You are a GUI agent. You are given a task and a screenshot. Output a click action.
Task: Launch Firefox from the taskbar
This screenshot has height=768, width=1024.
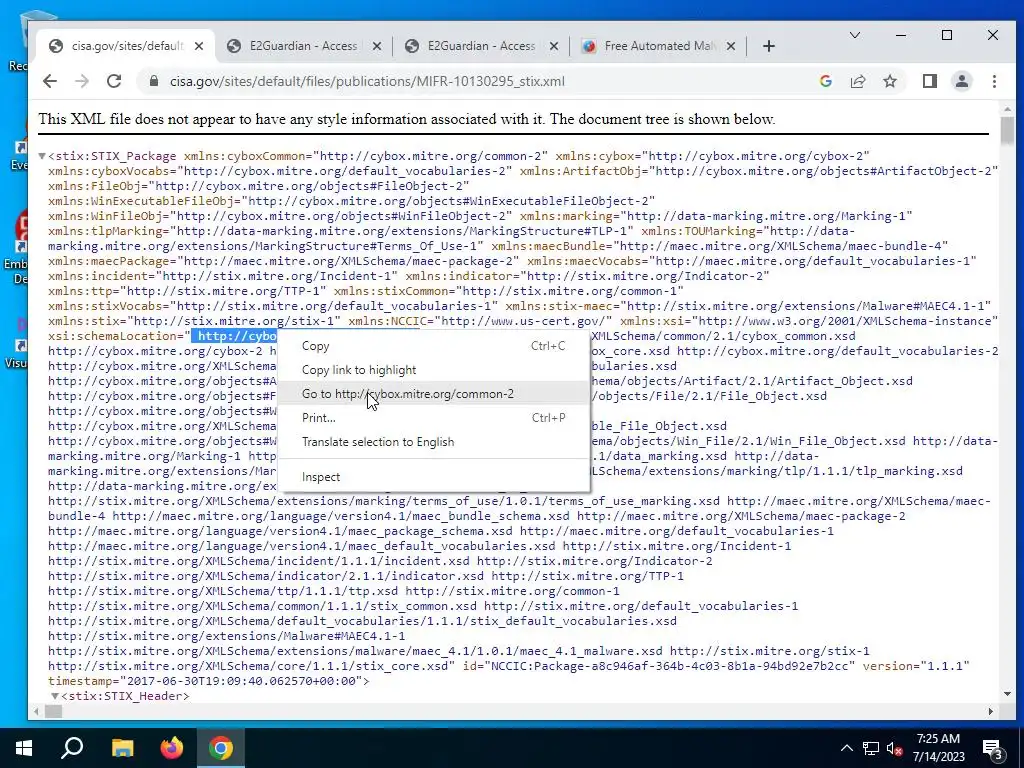click(172, 748)
